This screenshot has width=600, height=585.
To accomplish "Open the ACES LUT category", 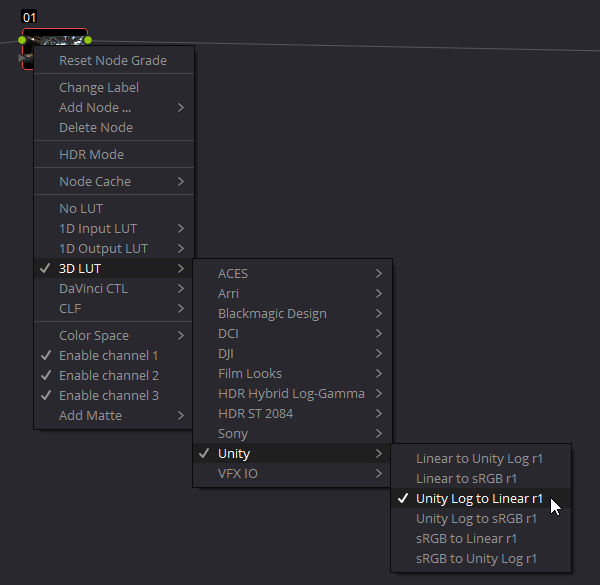I will click(293, 274).
